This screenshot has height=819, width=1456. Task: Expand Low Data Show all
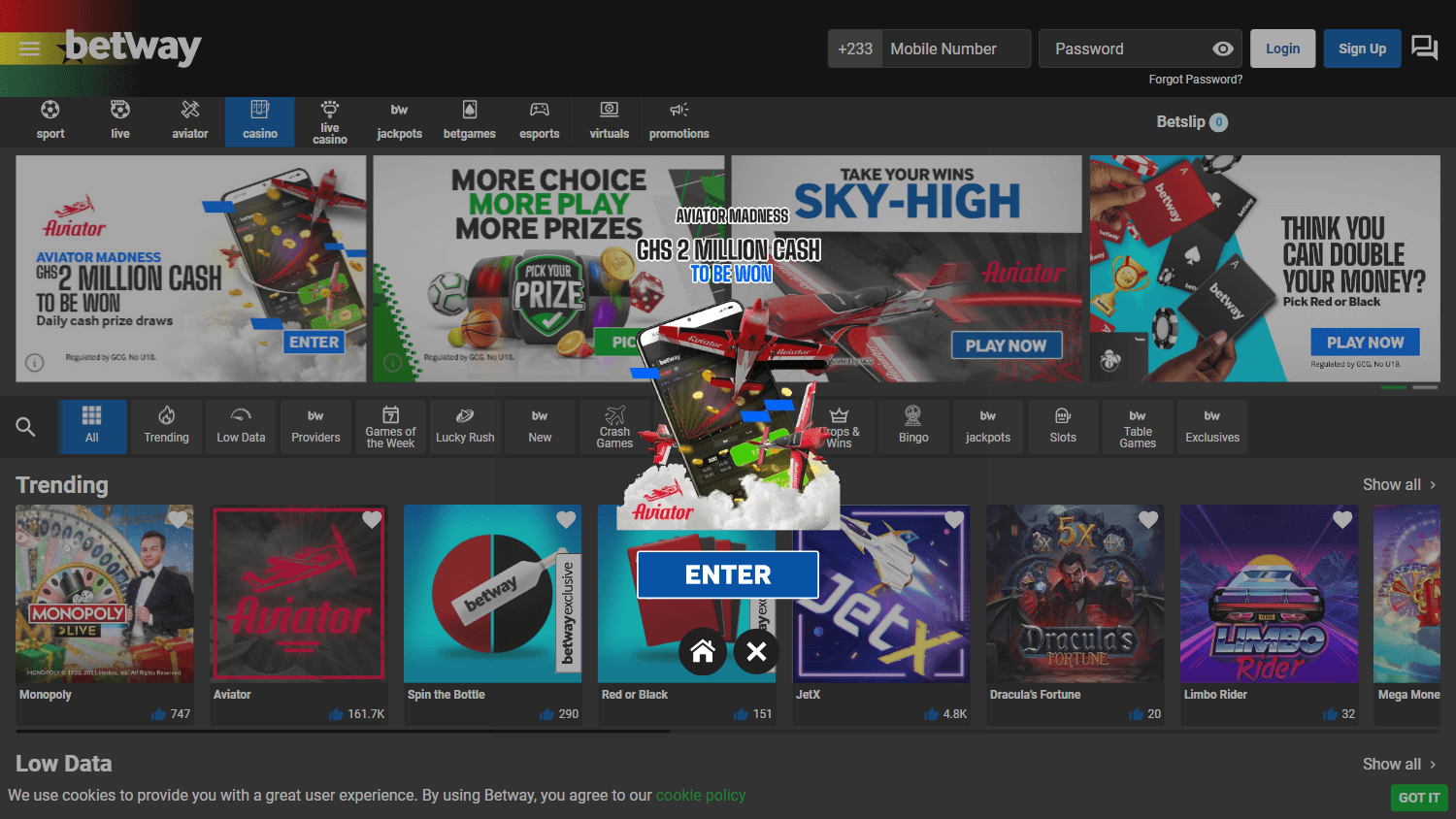pyautogui.click(x=1400, y=764)
